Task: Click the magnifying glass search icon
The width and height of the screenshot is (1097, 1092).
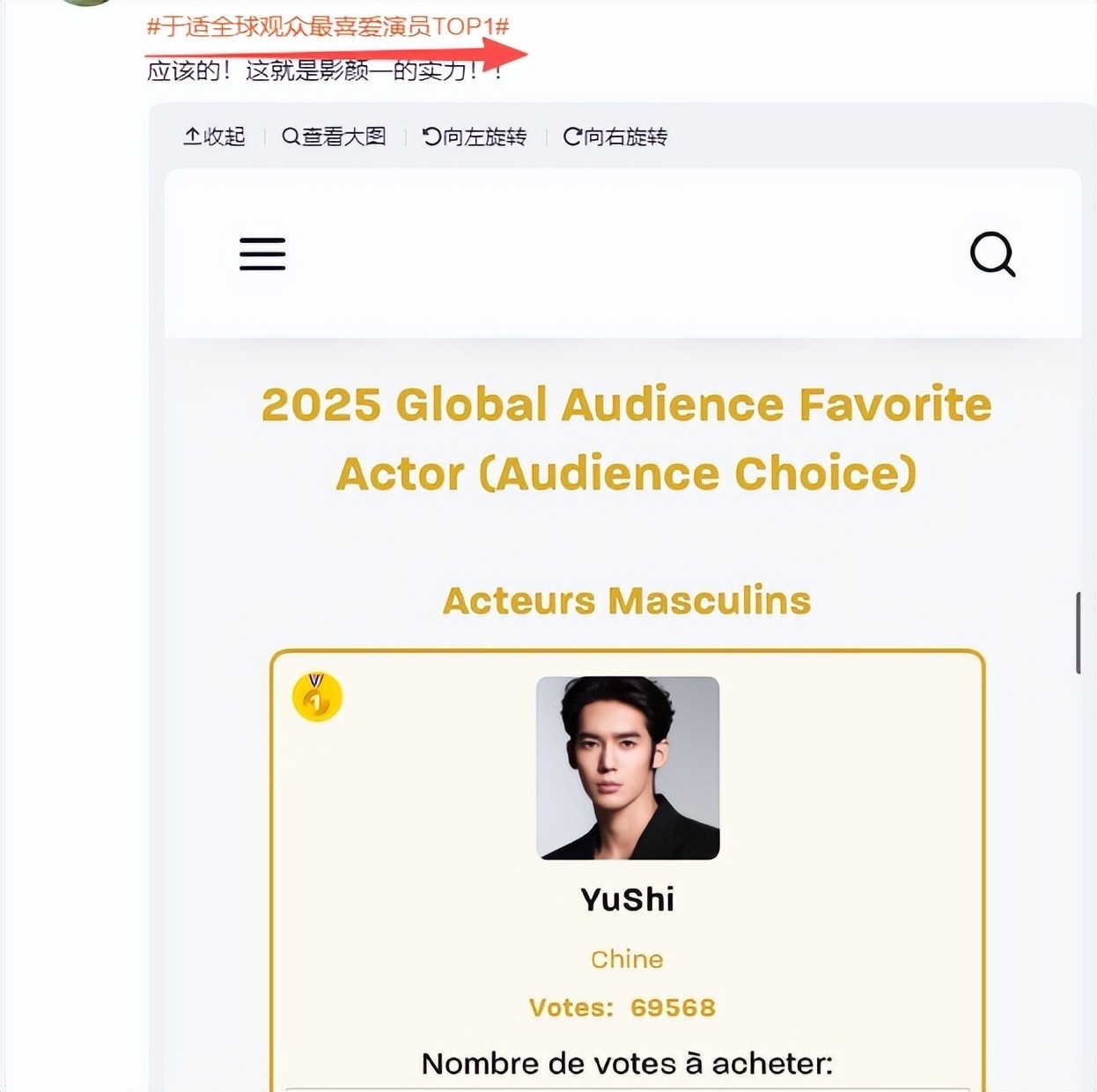Action: pos(992,254)
